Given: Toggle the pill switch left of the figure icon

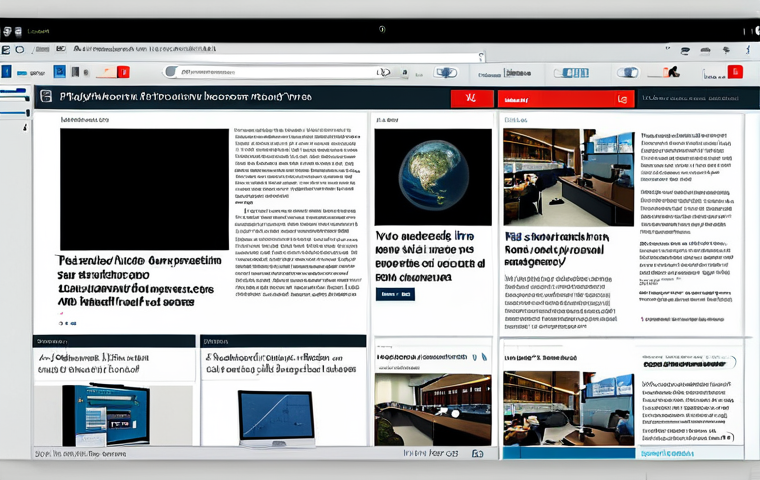Looking at the screenshot, I should point(628,73).
